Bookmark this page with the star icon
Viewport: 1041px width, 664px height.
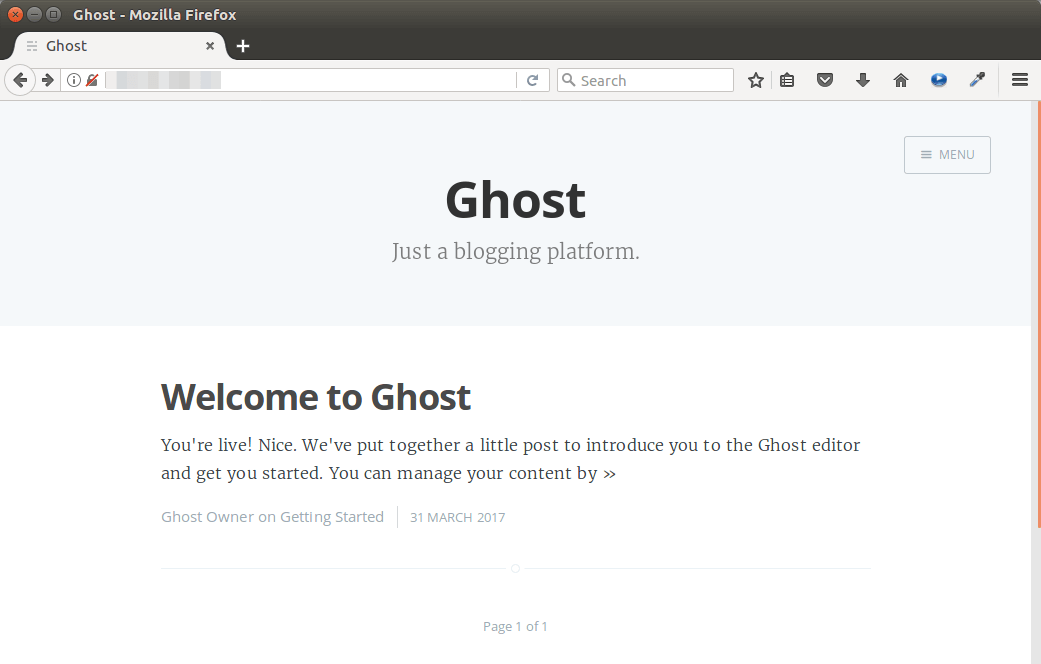756,80
